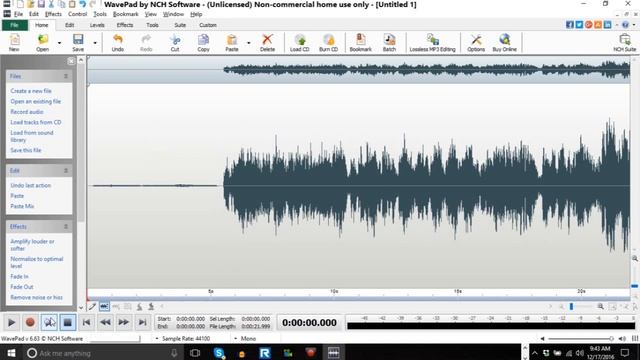Go to start of the file

[x=87, y=322]
